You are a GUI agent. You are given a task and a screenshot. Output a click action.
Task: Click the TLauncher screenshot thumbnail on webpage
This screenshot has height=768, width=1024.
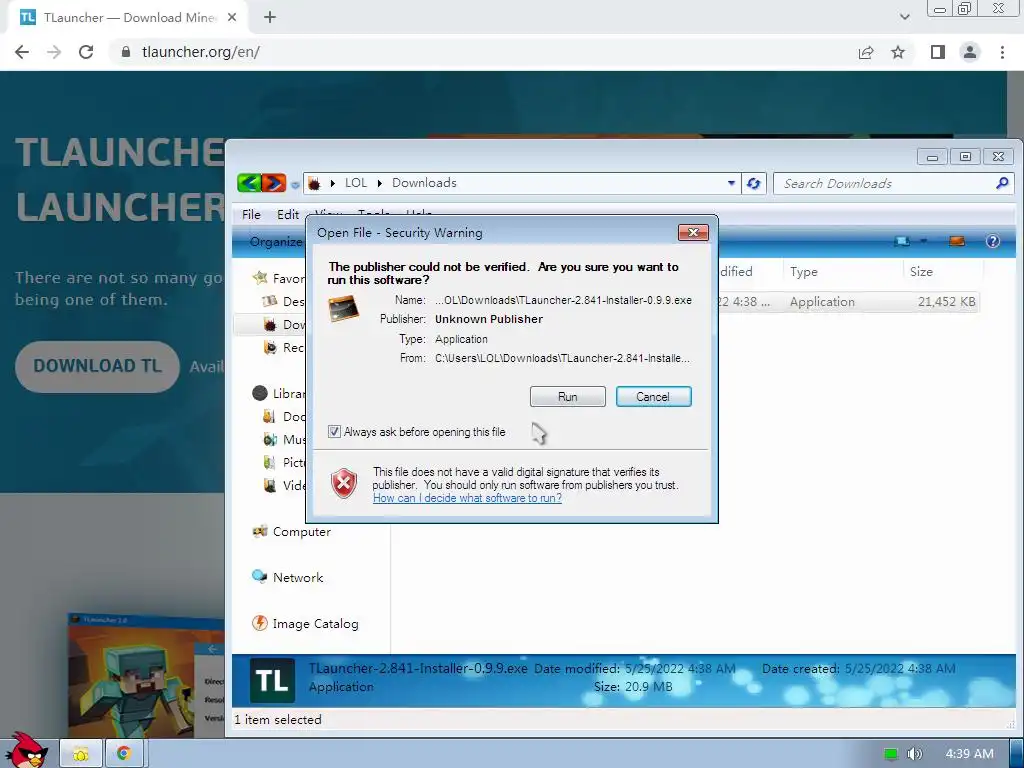[x=146, y=675]
